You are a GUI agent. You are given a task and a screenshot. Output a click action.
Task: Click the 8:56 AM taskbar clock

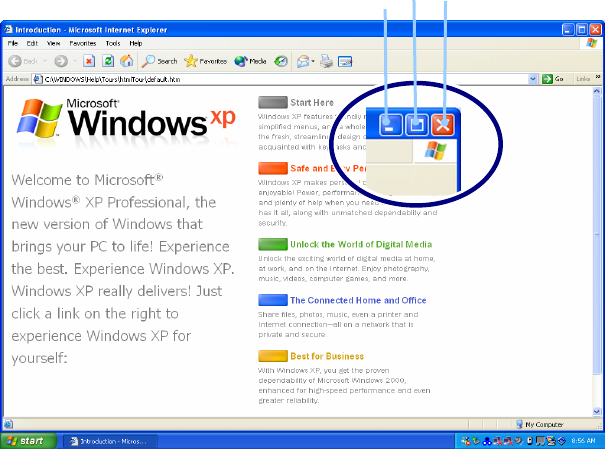(x=583, y=441)
